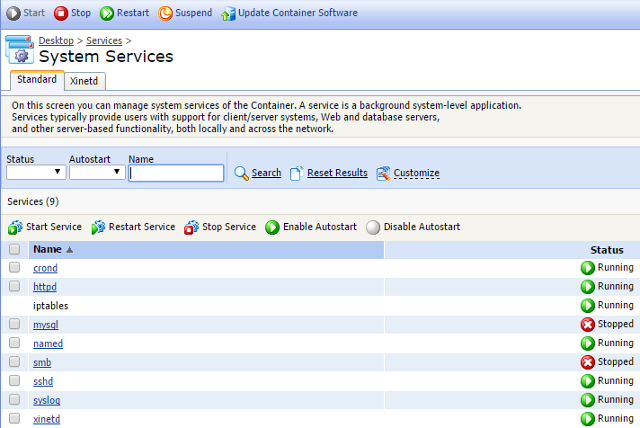Switch to the Xinetd tab

click(x=85, y=81)
